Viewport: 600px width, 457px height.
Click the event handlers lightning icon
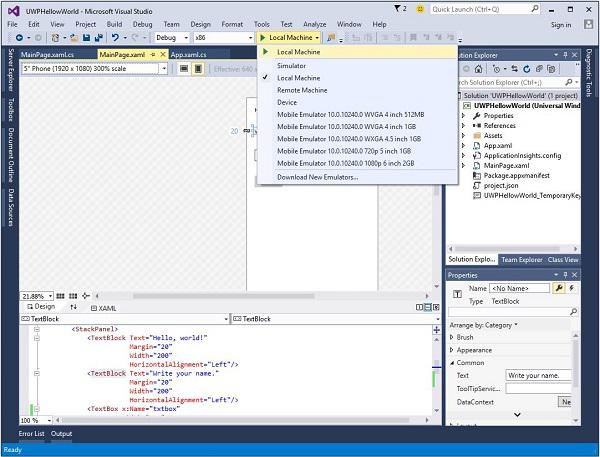(572, 287)
